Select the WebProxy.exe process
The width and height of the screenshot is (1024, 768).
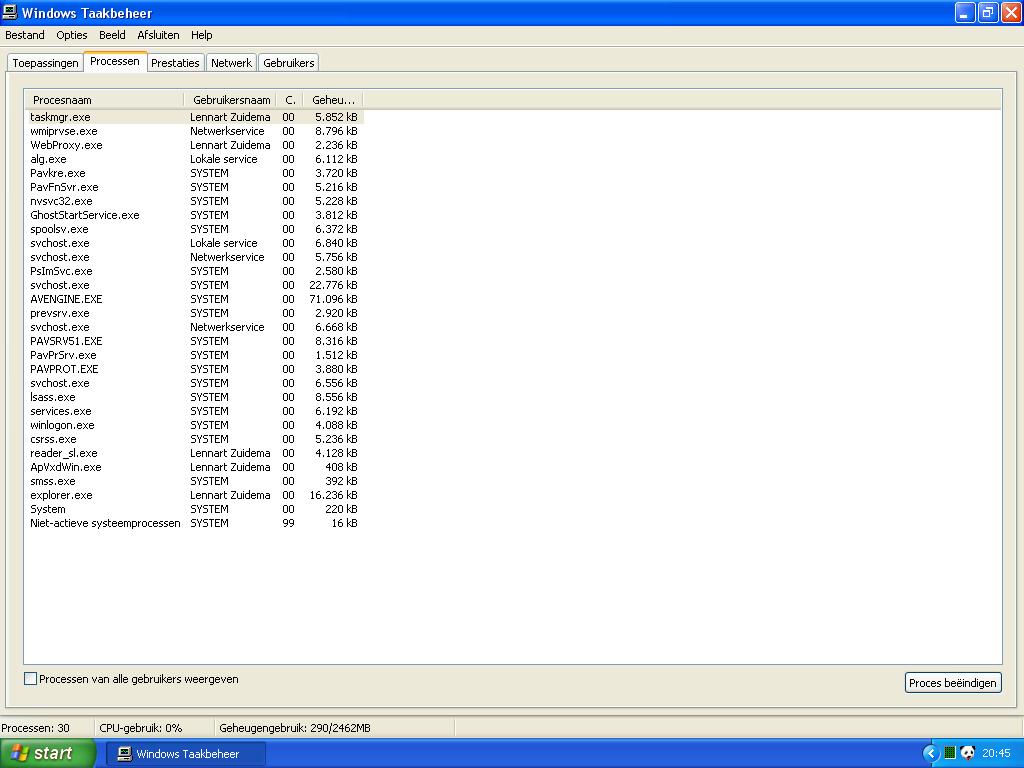click(195, 145)
